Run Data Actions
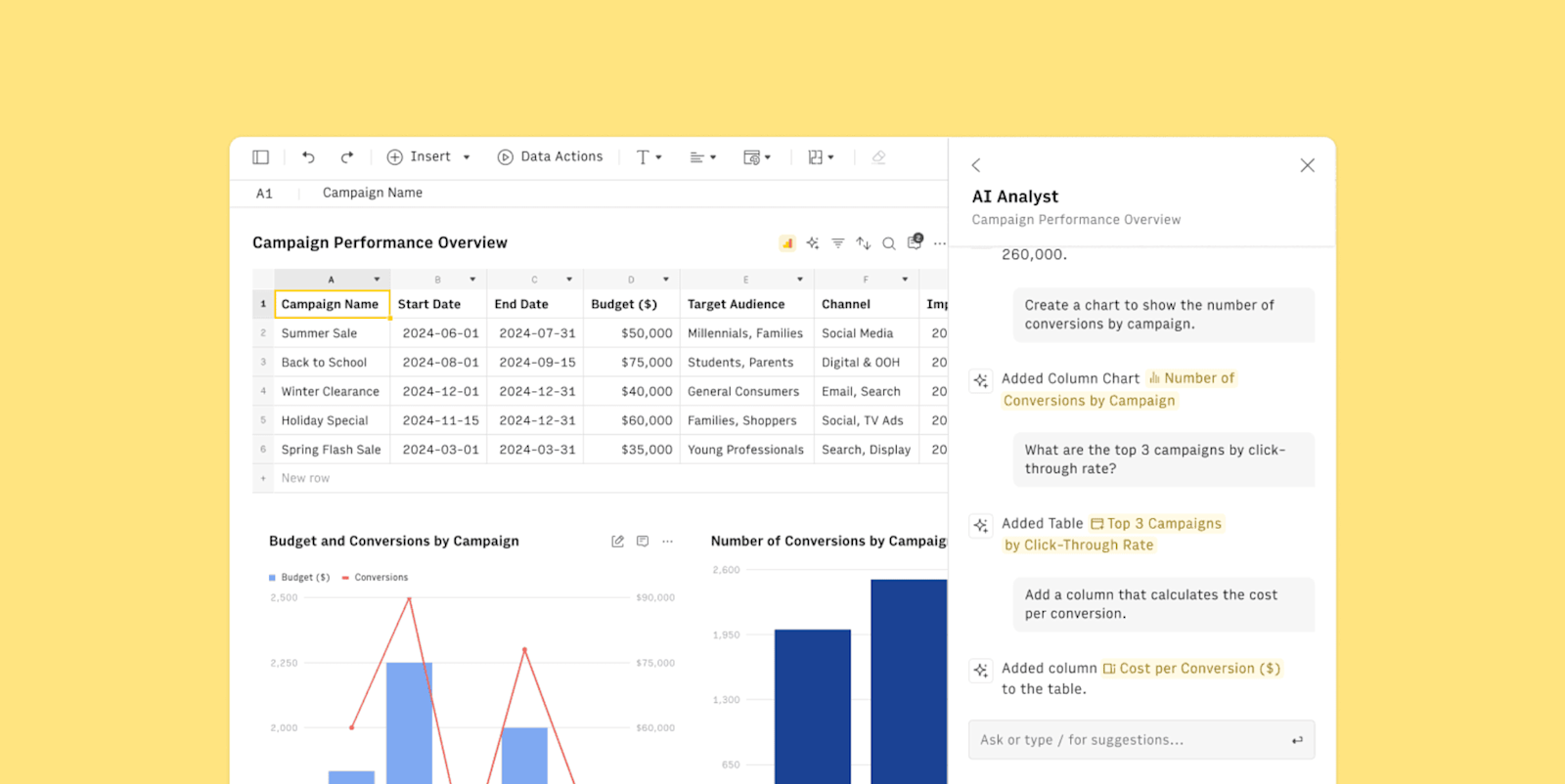 [550, 157]
